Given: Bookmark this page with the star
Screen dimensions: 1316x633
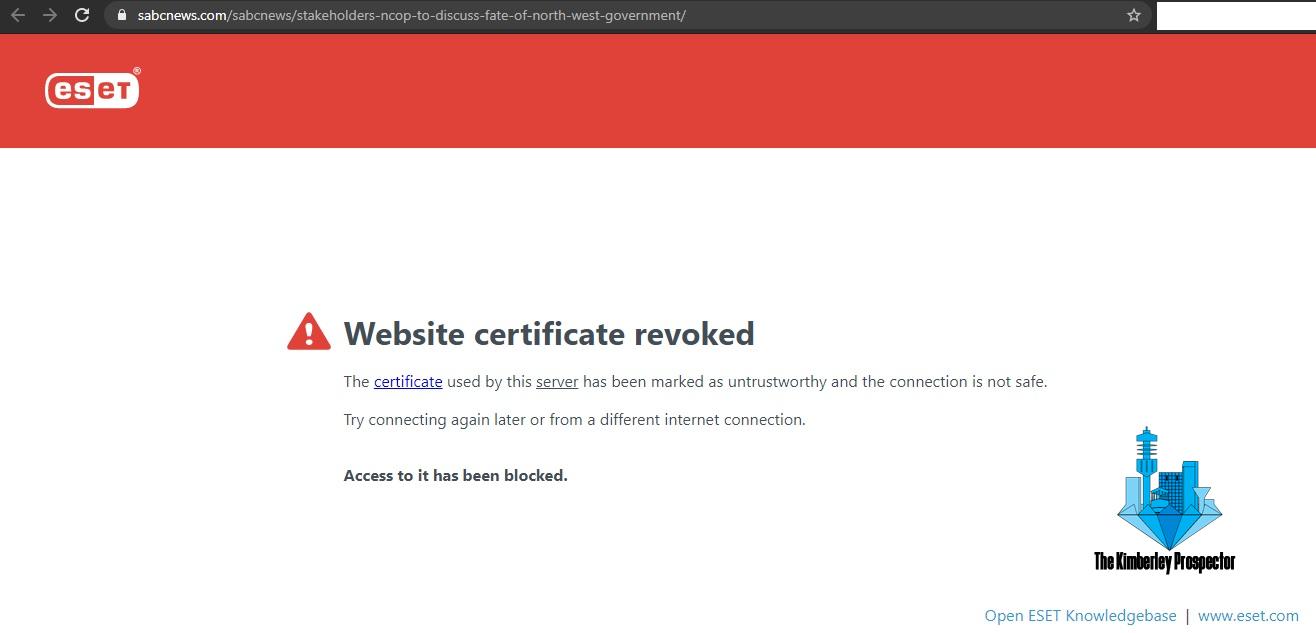Looking at the screenshot, I should click(x=1133, y=15).
